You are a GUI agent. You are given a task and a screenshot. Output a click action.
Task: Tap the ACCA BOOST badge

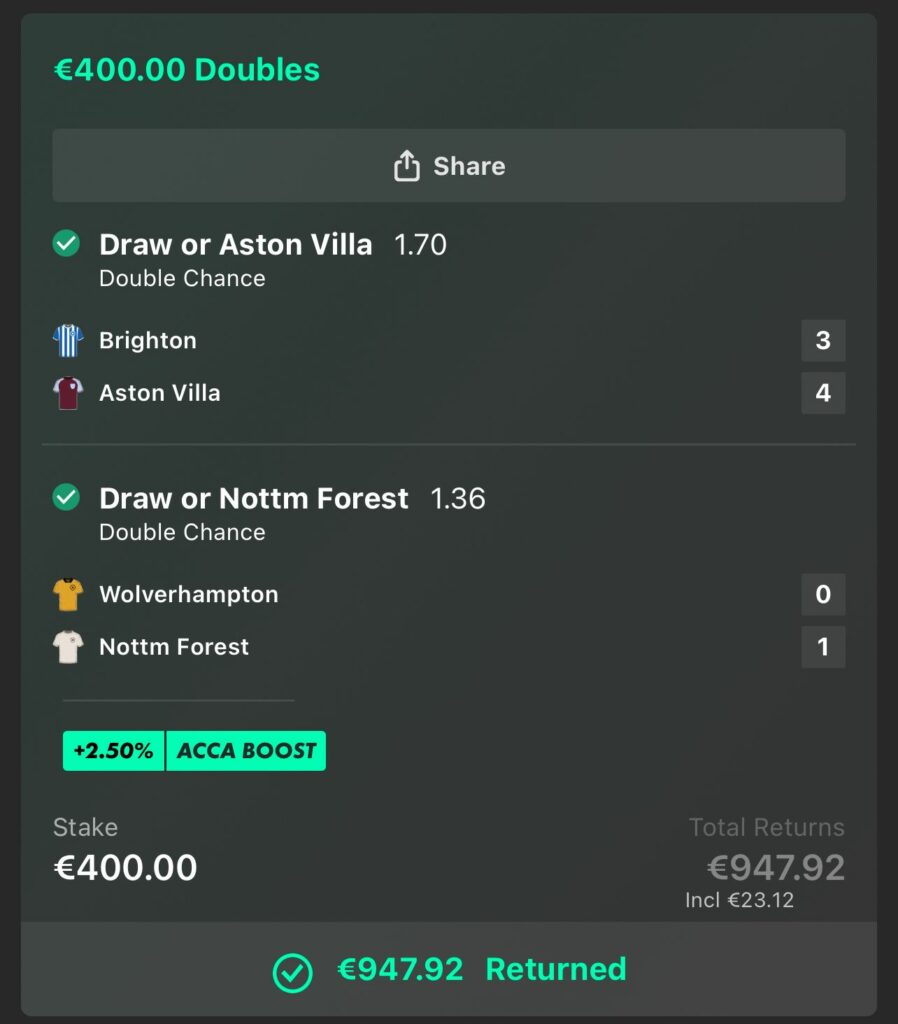[246, 751]
